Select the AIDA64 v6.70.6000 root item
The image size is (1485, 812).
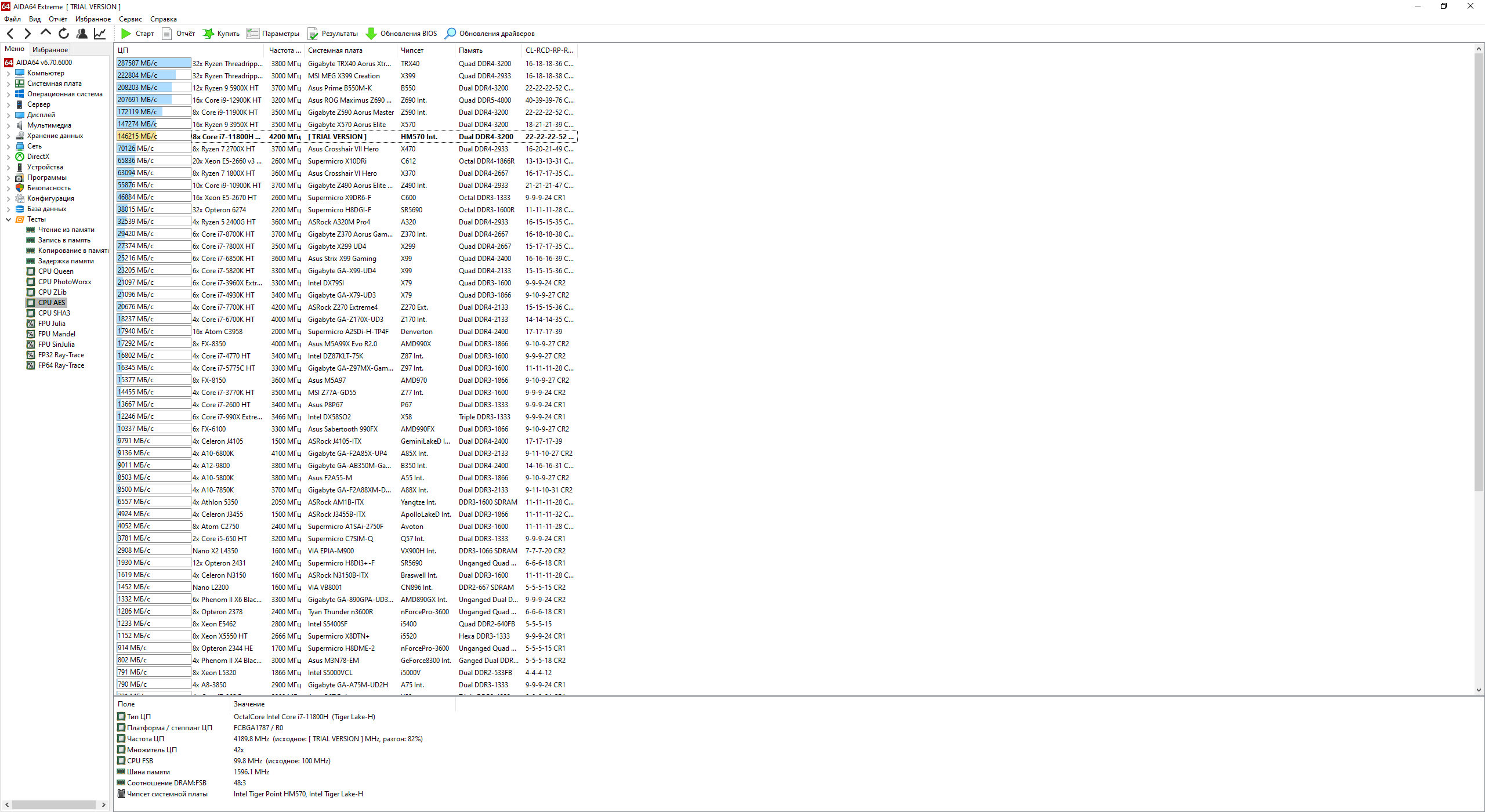44,63
